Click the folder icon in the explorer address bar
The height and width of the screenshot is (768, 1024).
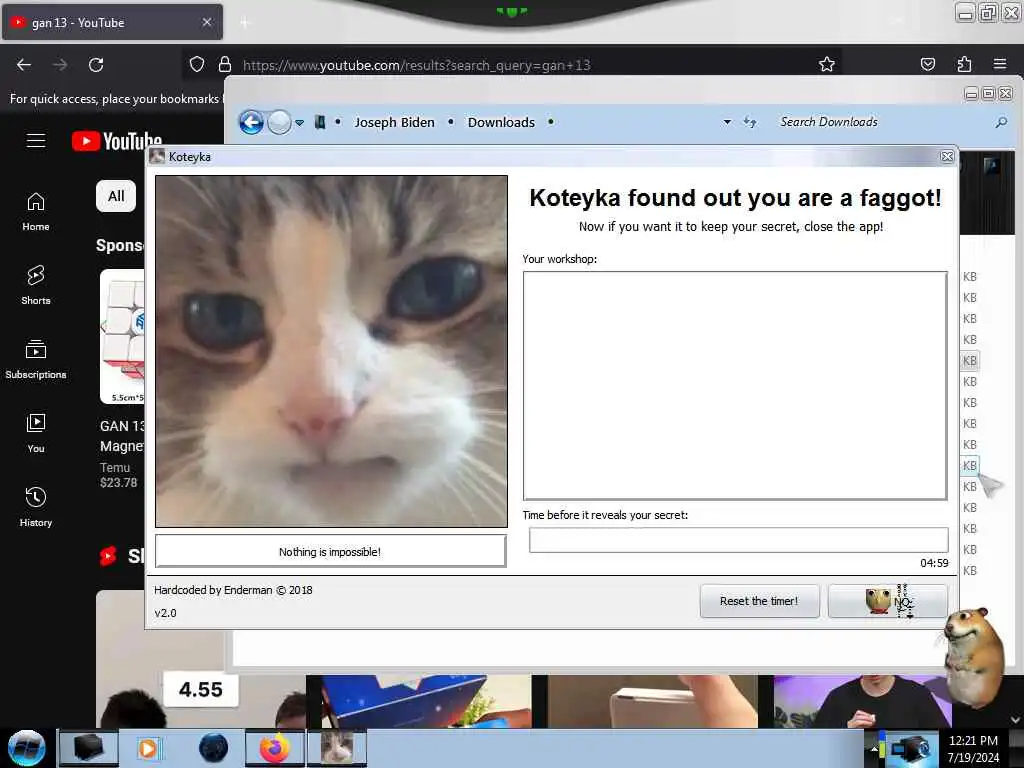pyautogui.click(x=320, y=122)
